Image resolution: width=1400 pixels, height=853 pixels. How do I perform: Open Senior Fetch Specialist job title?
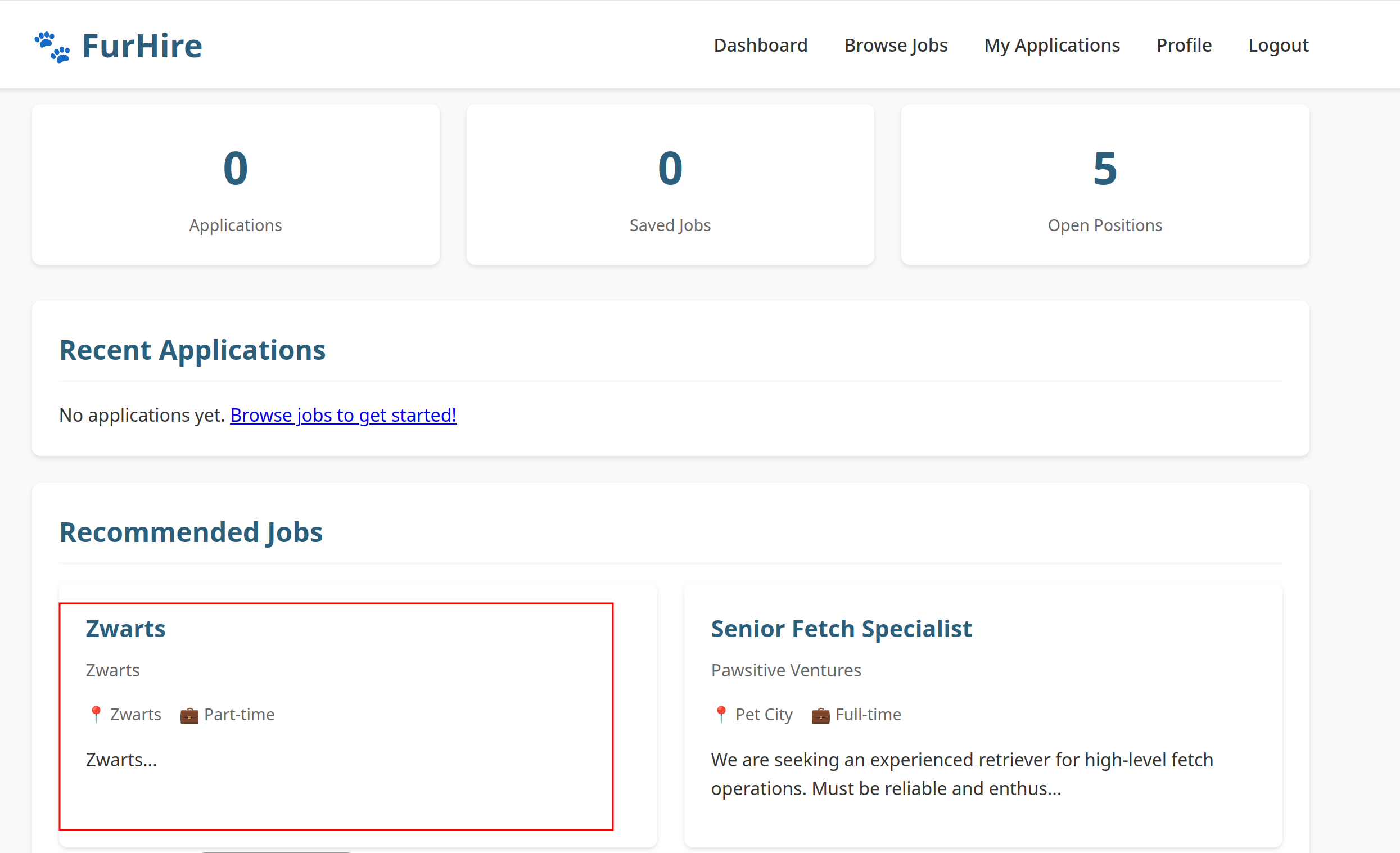click(841, 629)
